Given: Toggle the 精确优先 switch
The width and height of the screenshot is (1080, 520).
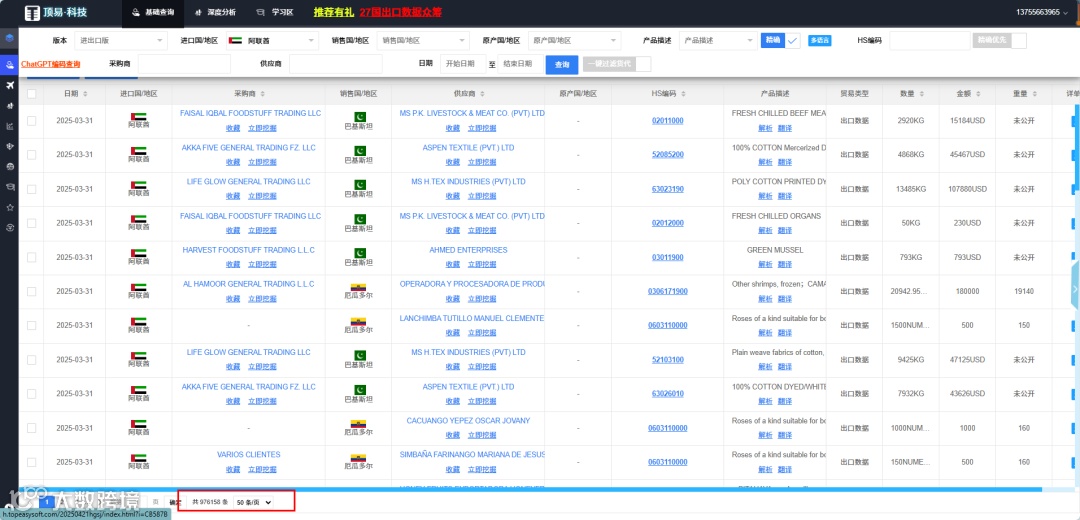Looking at the screenshot, I should 999,41.
